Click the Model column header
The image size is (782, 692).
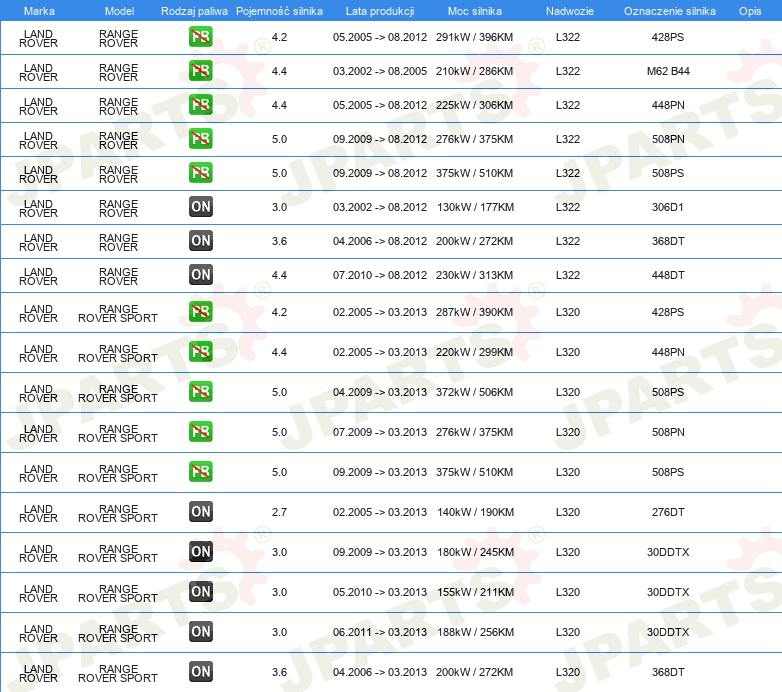[120, 11]
